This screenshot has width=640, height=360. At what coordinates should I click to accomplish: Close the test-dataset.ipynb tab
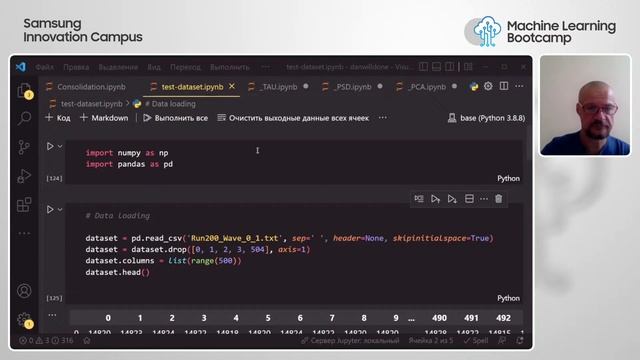click(x=232, y=87)
